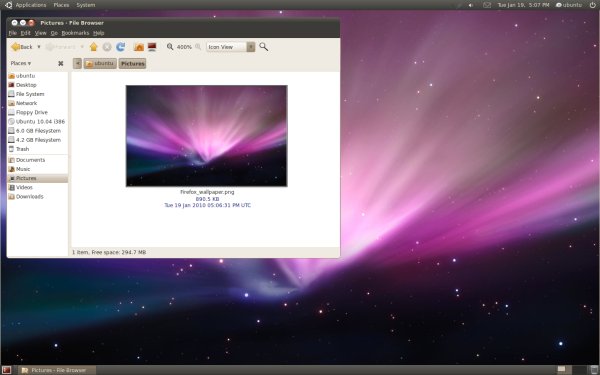Open the System menu in the top panel

click(86, 5)
